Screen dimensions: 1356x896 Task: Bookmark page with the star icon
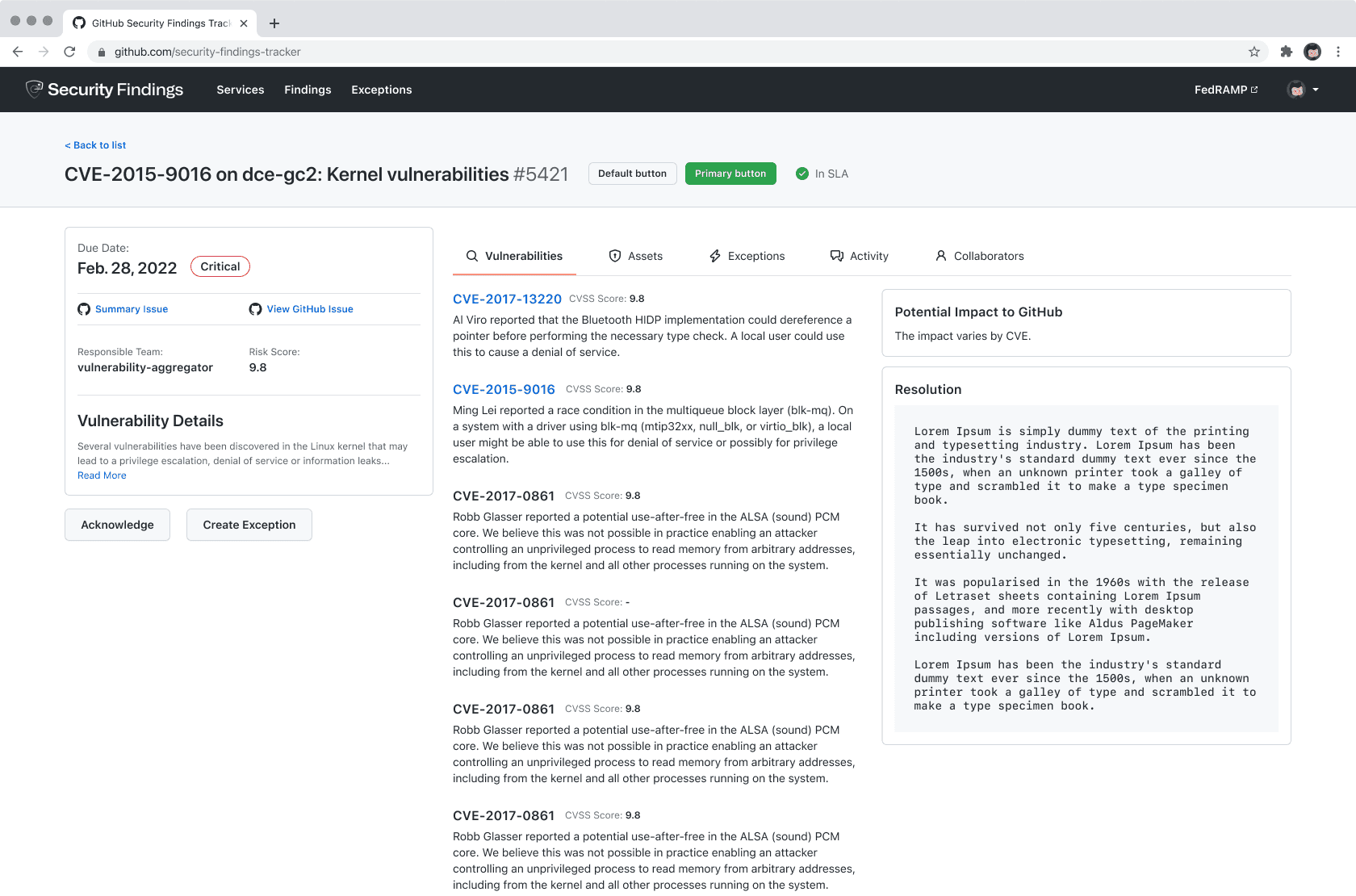tap(1254, 52)
